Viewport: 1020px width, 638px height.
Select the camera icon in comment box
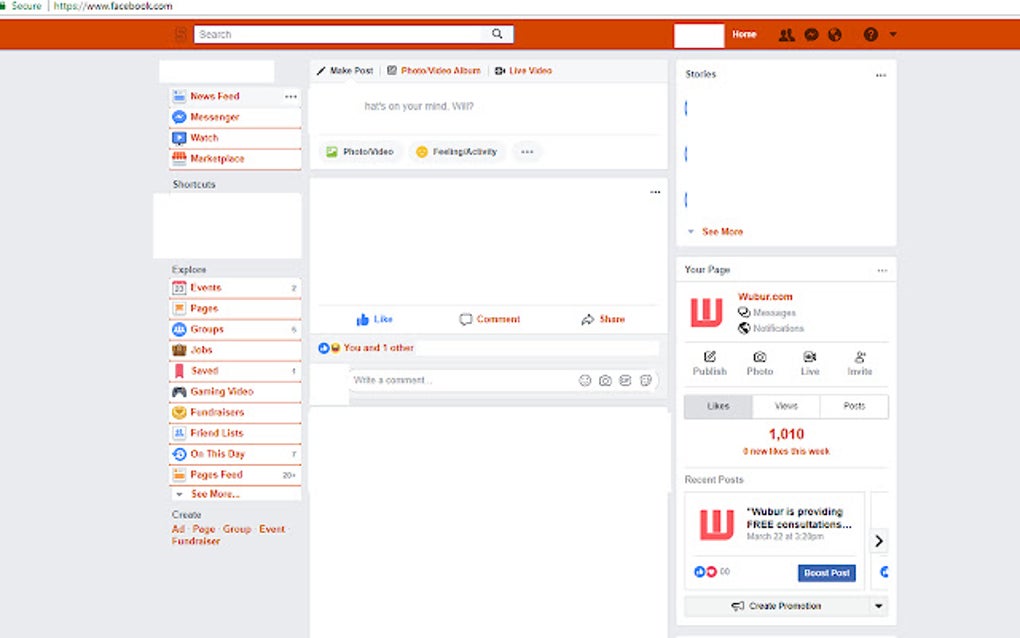pyautogui.click(x=605, y=381)
